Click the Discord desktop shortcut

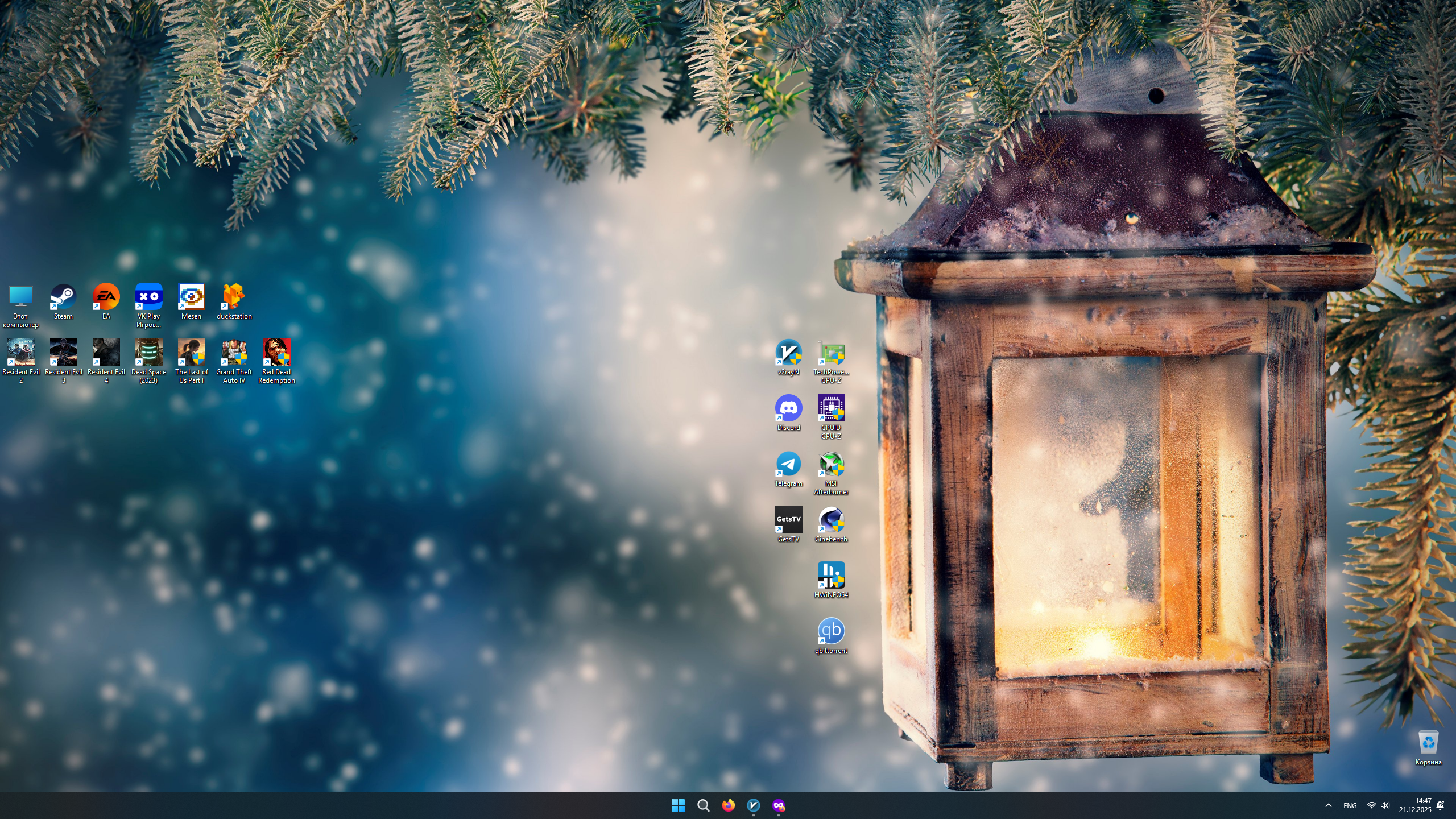click(788, 409)
